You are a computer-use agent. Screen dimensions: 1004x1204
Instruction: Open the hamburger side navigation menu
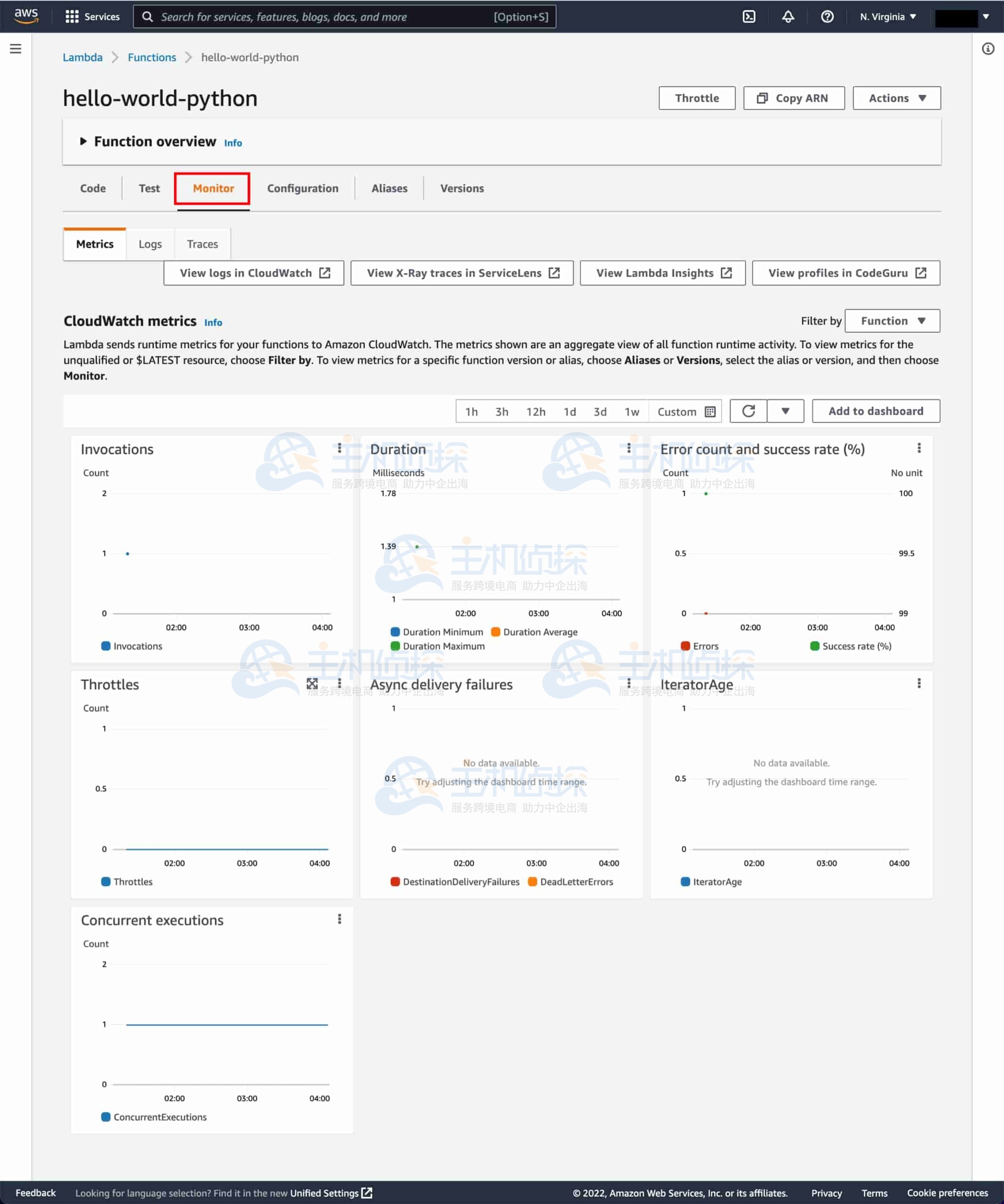16,49
